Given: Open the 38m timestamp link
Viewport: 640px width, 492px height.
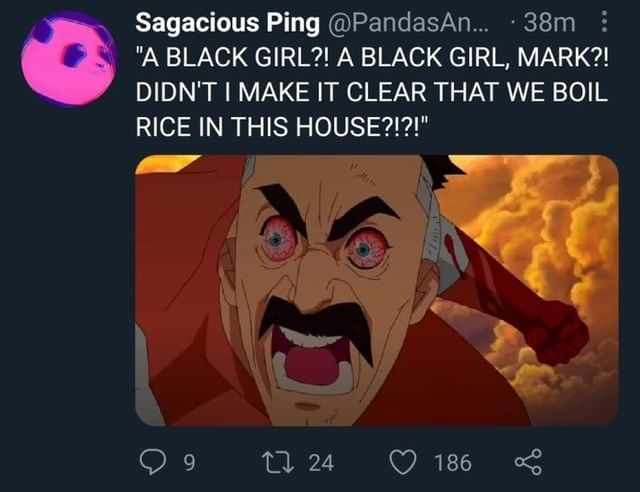Looking at the screenshot, I should pyautogui.click(x=548, y=22).
